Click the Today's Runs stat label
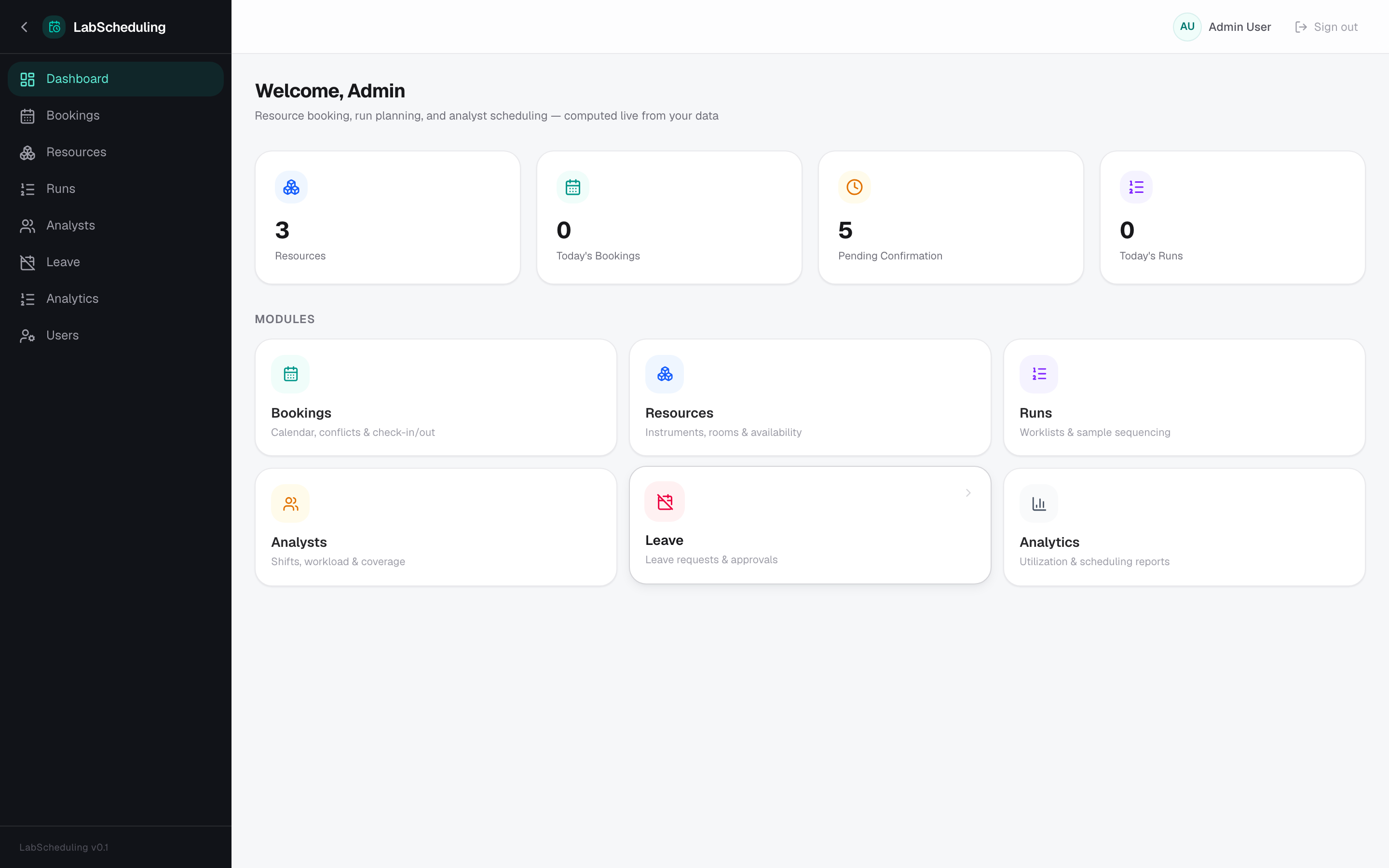 [x=1151, y=256]
